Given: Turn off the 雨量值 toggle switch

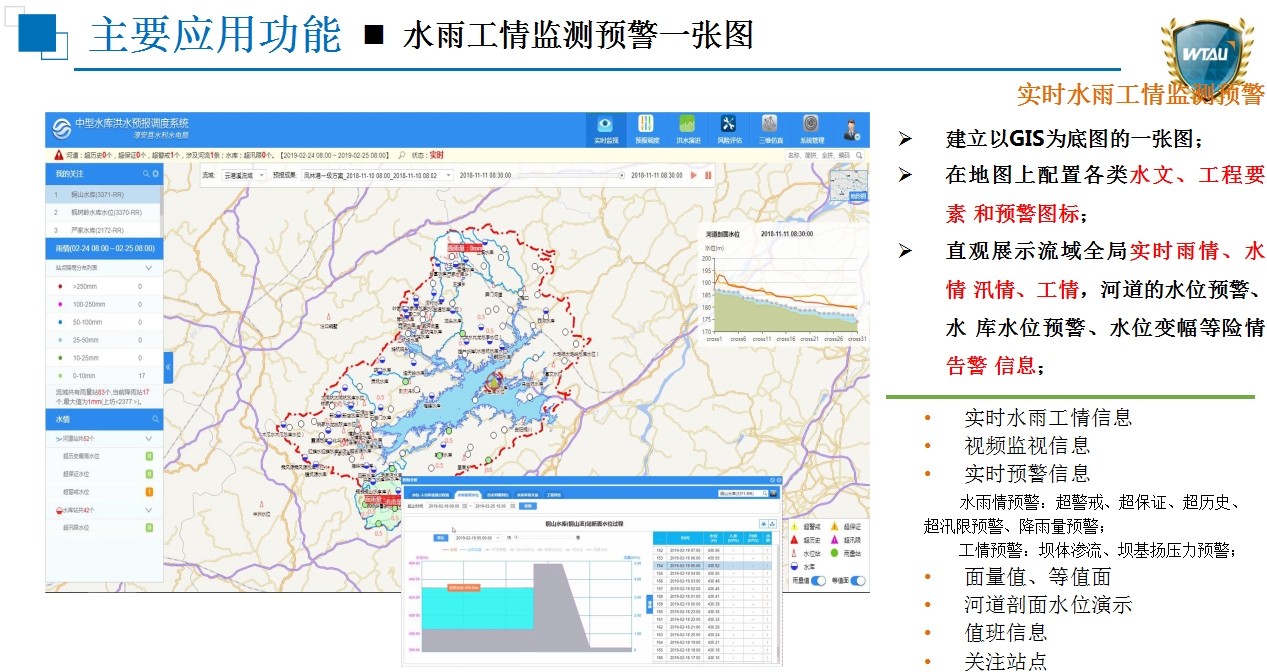Looking at the screenshot, I should (818, 580).
